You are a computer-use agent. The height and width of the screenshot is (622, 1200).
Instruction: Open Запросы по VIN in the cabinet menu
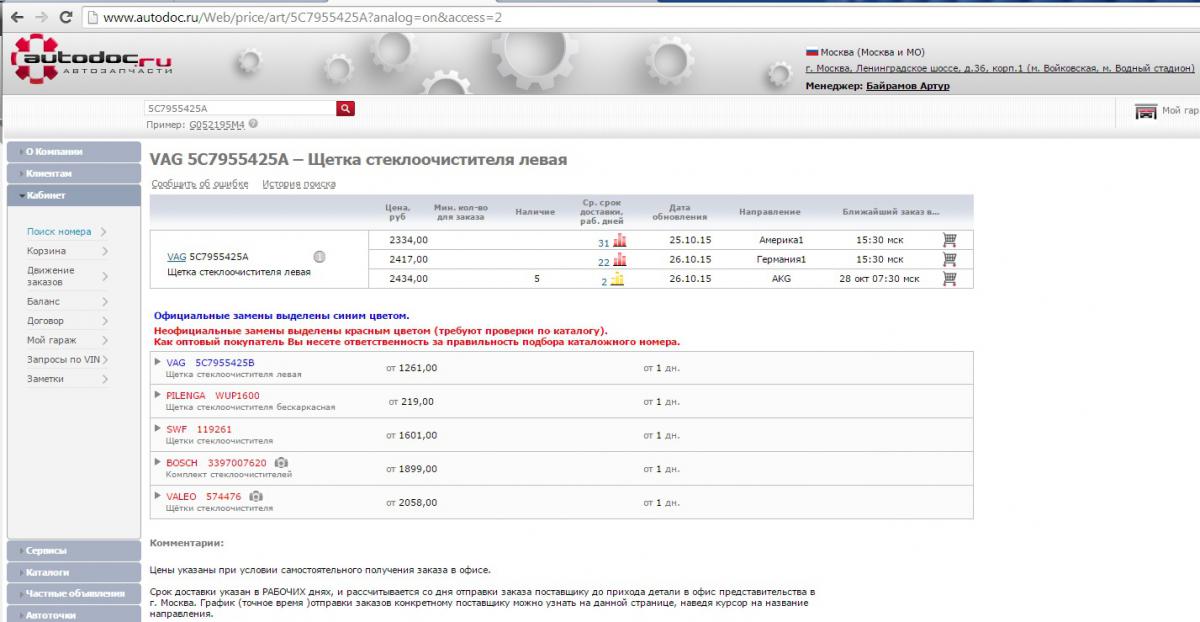point(63,359)
